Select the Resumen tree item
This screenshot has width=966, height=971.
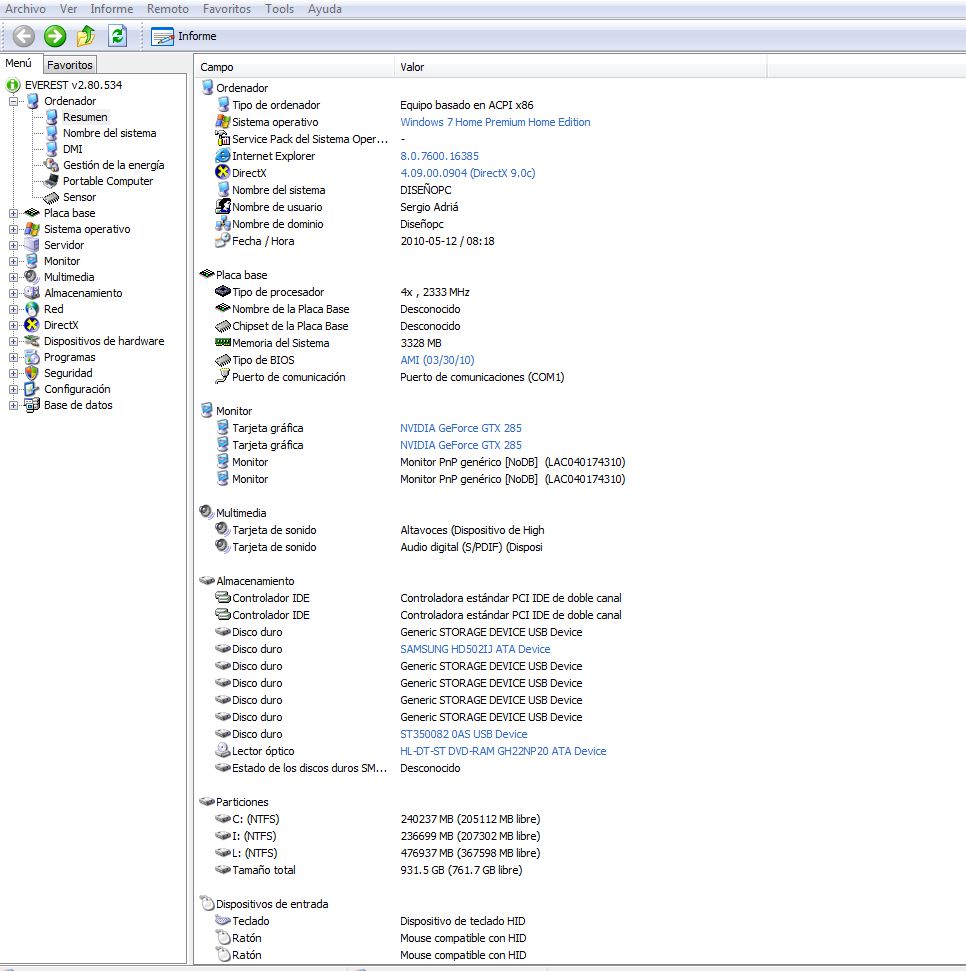(85, 117)
